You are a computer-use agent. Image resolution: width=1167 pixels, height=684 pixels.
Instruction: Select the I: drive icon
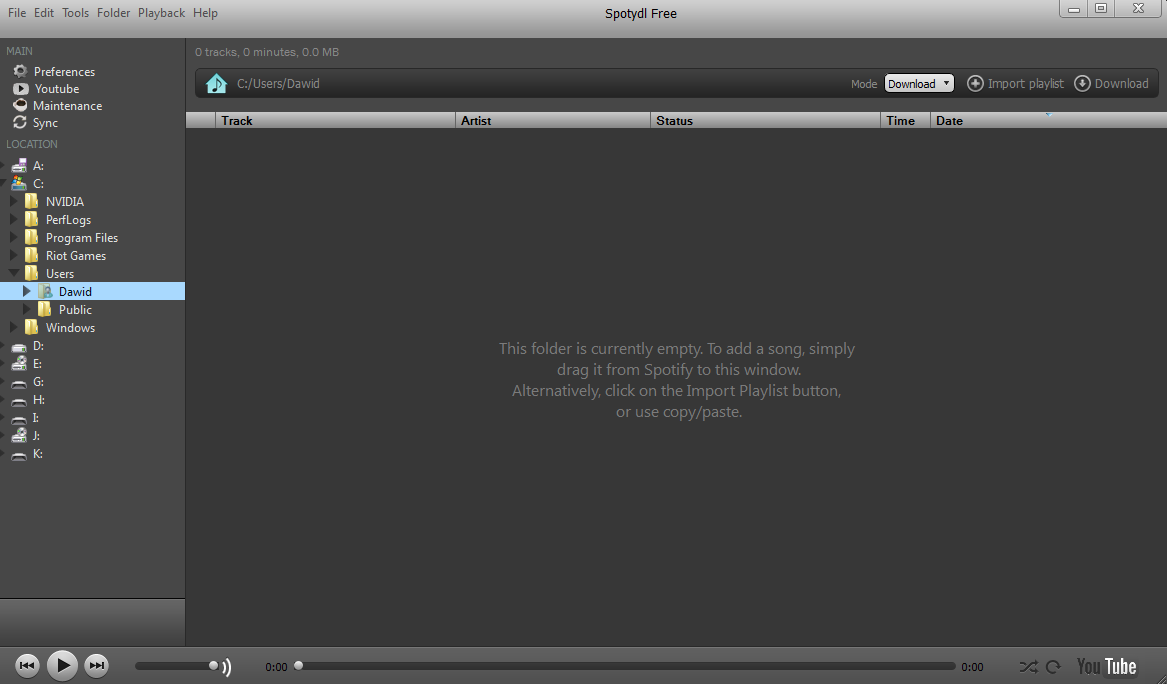tap(19, 418)
